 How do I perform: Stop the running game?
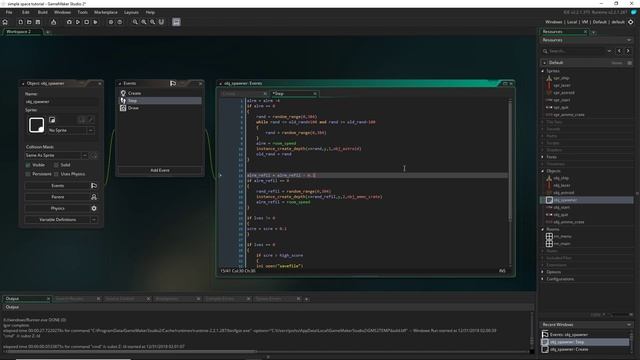(87, 22)
